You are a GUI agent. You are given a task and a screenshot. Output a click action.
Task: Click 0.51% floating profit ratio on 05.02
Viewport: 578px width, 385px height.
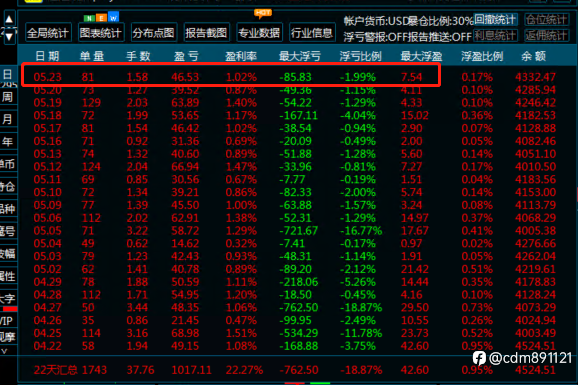coord(477,269)
